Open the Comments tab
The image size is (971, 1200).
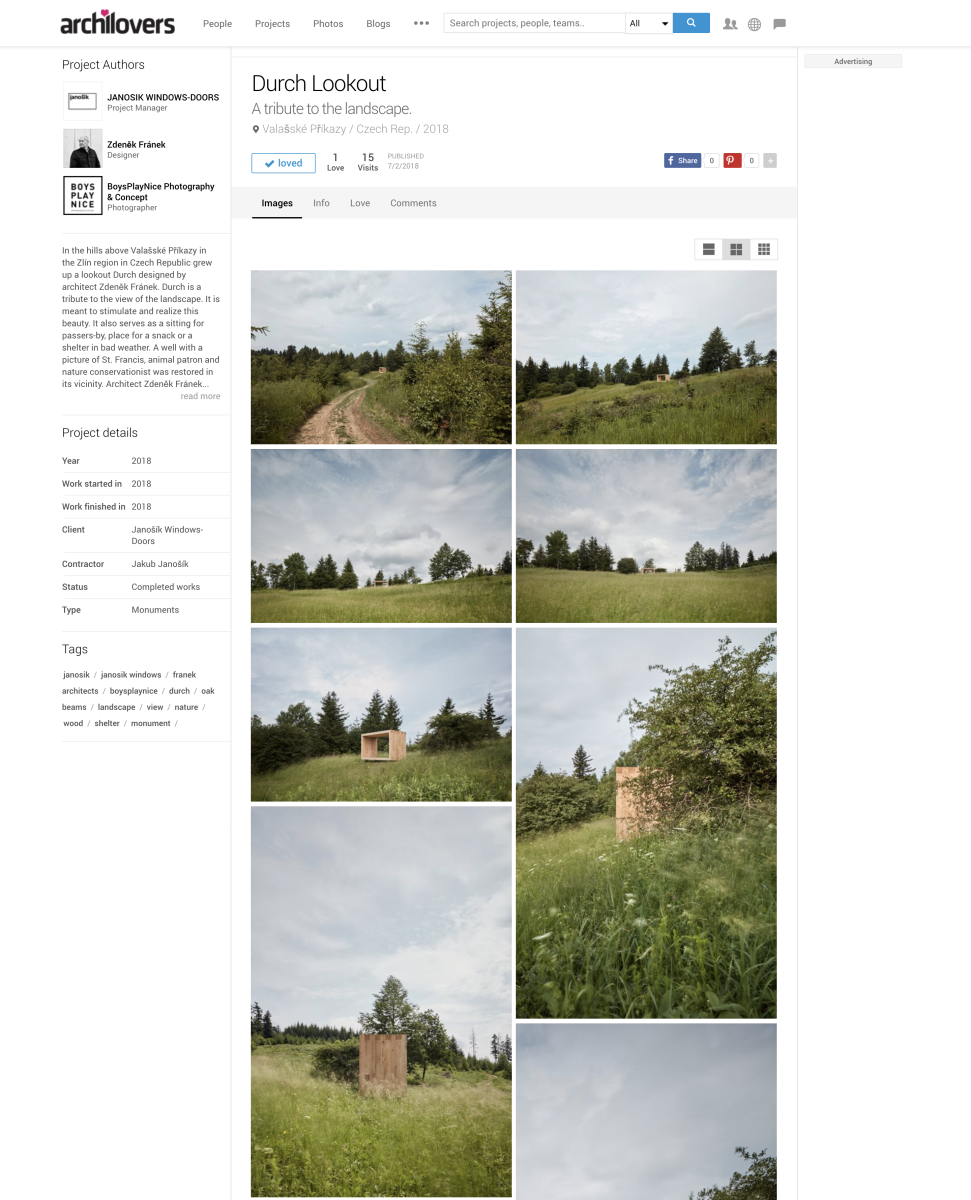click(413, 203)
